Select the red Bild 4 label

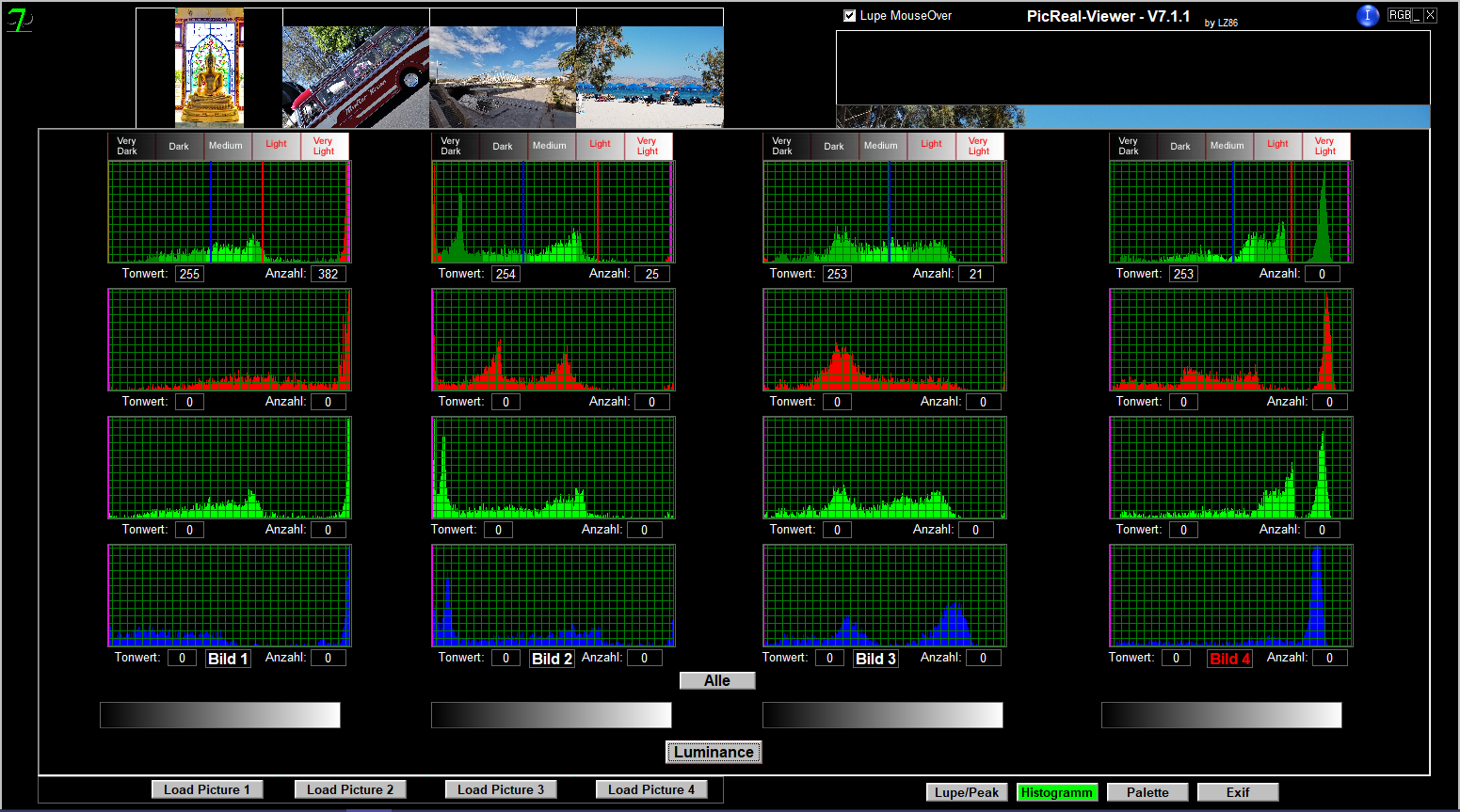point(1230,659)
